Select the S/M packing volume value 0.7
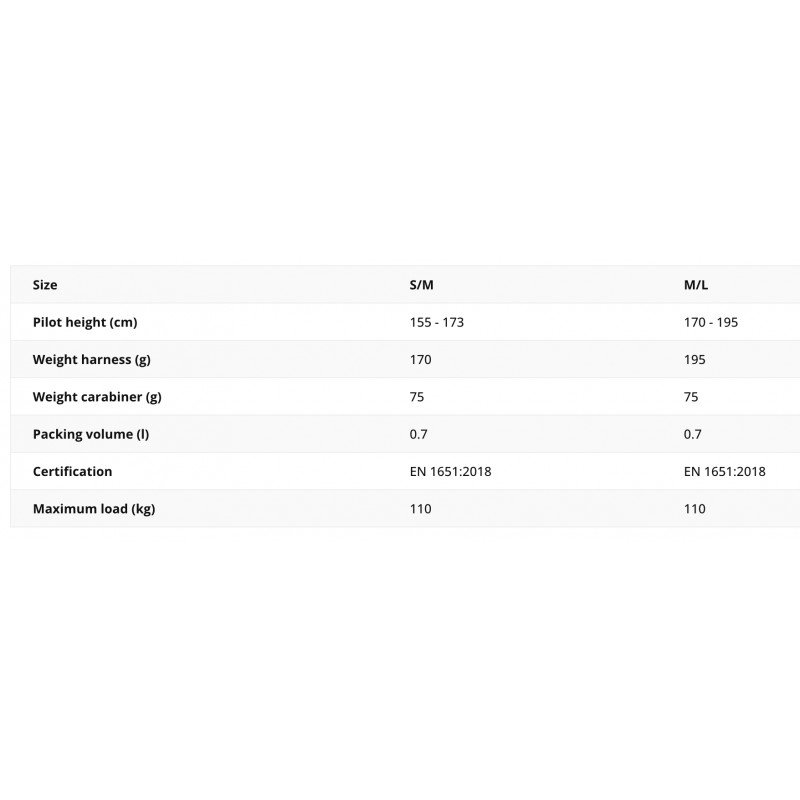 pyautogui.click(x=419, y=434)
